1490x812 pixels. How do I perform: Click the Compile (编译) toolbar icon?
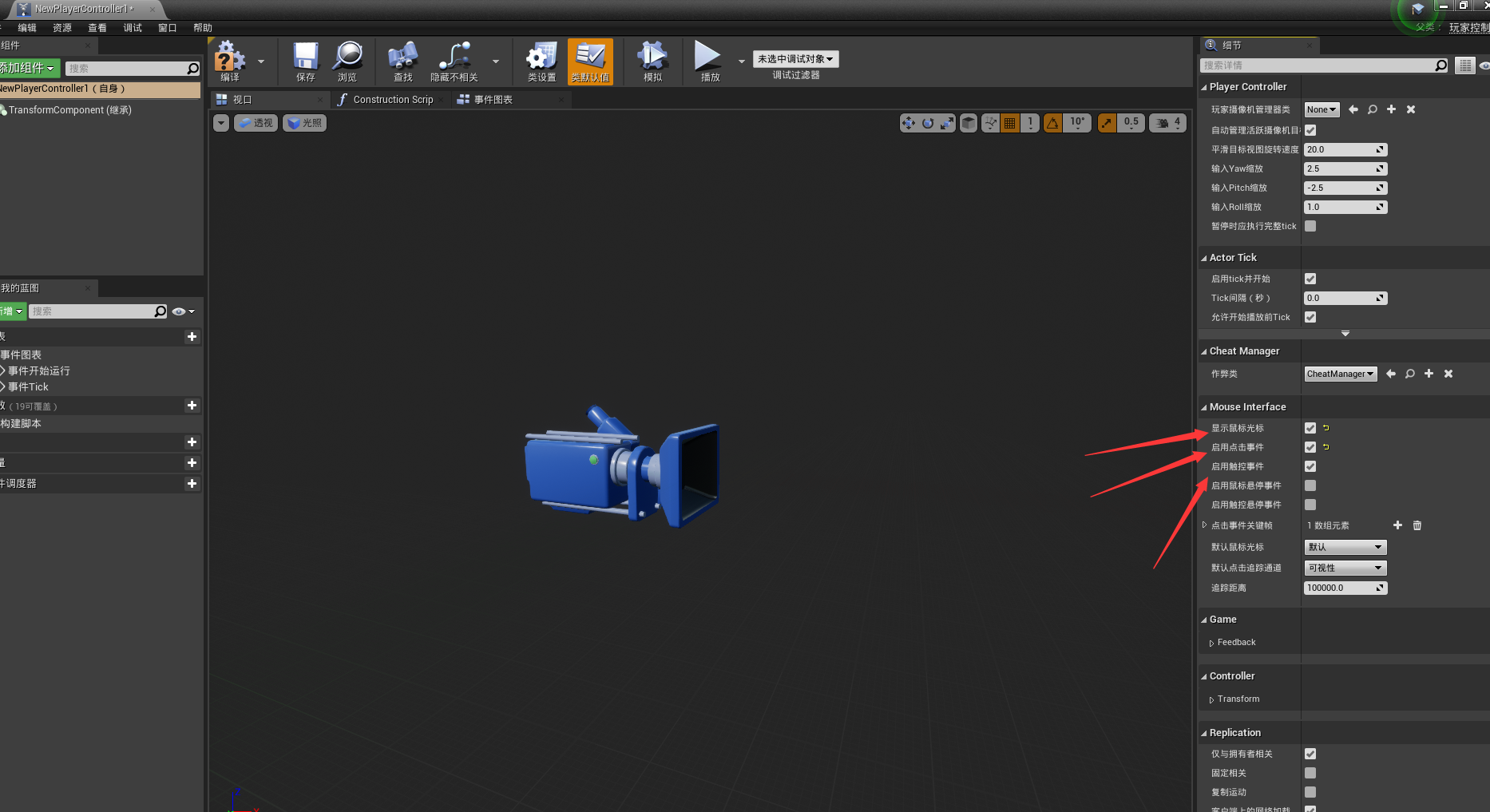230,61
